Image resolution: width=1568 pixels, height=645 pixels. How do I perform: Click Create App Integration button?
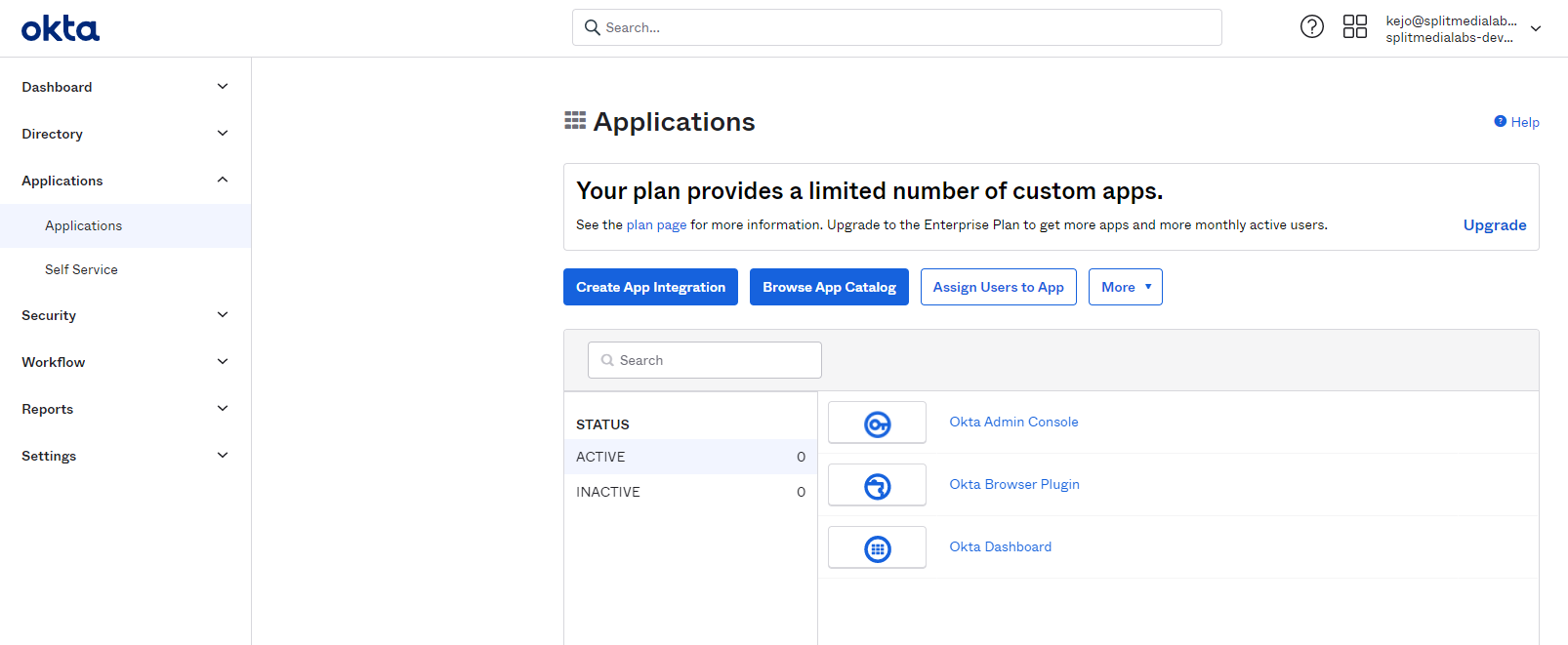650,287
